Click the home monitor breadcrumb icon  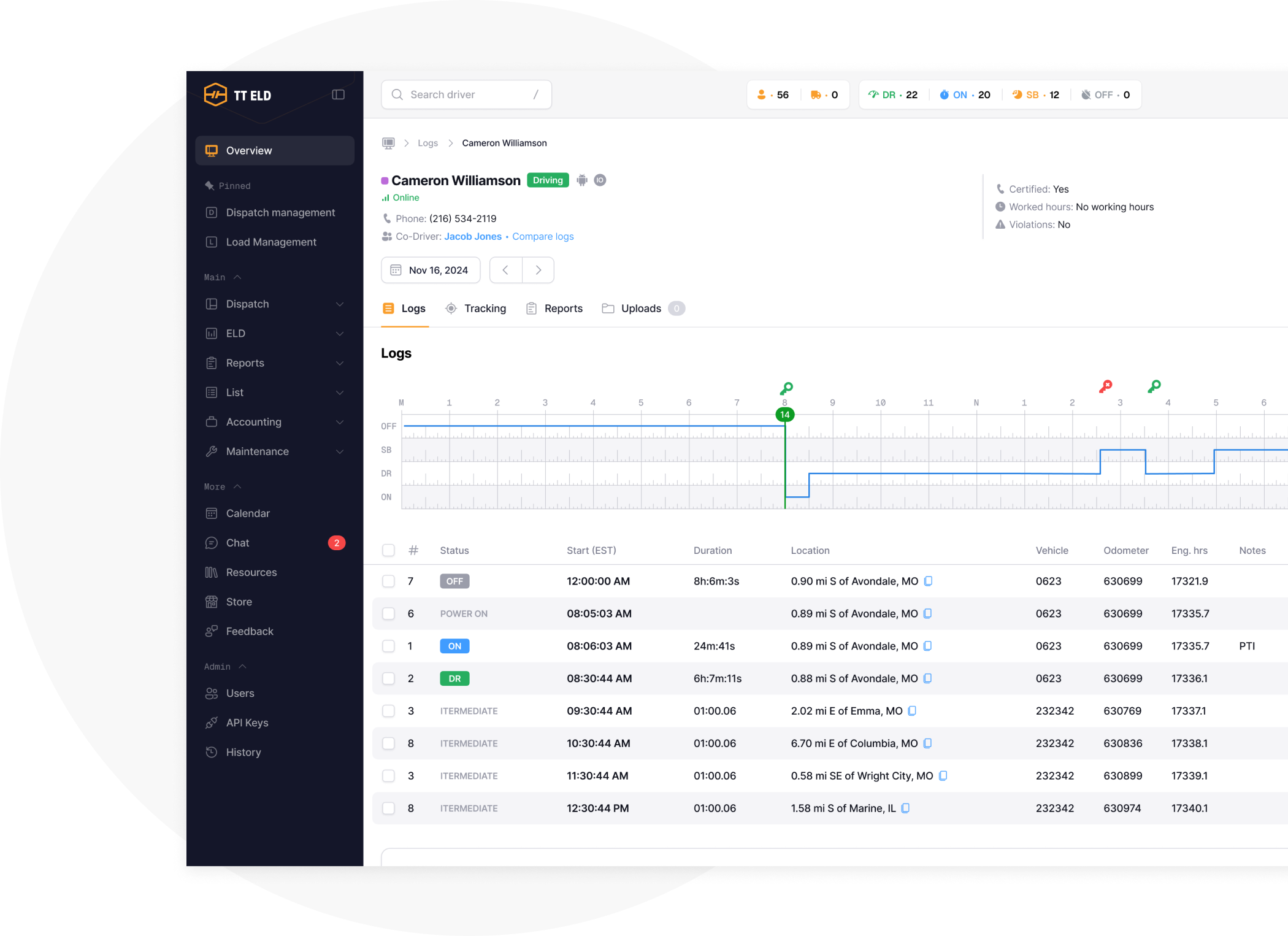(388, 143)
